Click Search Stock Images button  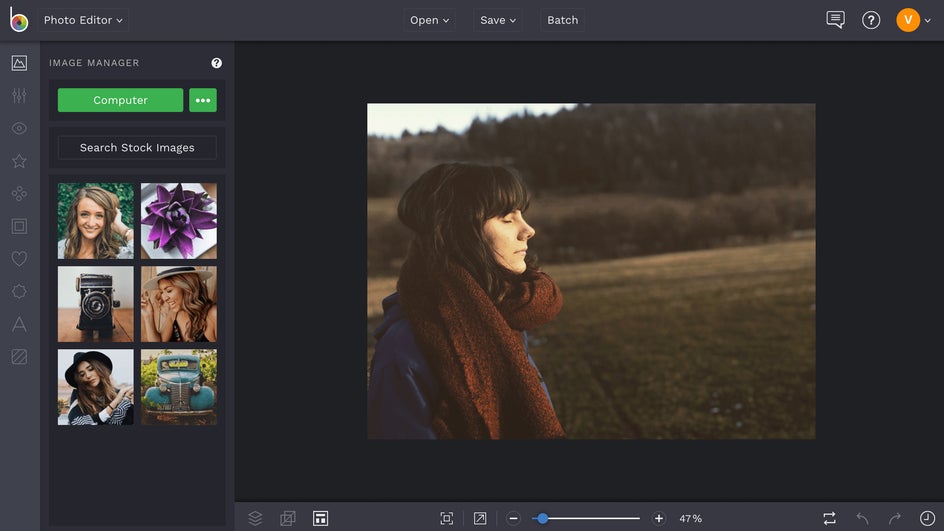coord(137,148)
